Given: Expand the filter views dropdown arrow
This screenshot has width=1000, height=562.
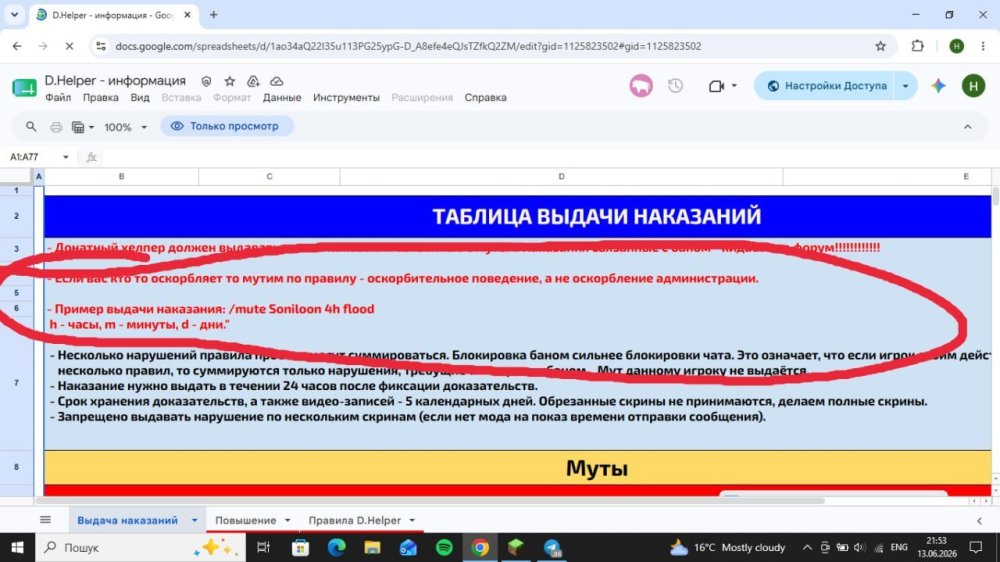Looking at the screenshot, I should tap(91, 128).
